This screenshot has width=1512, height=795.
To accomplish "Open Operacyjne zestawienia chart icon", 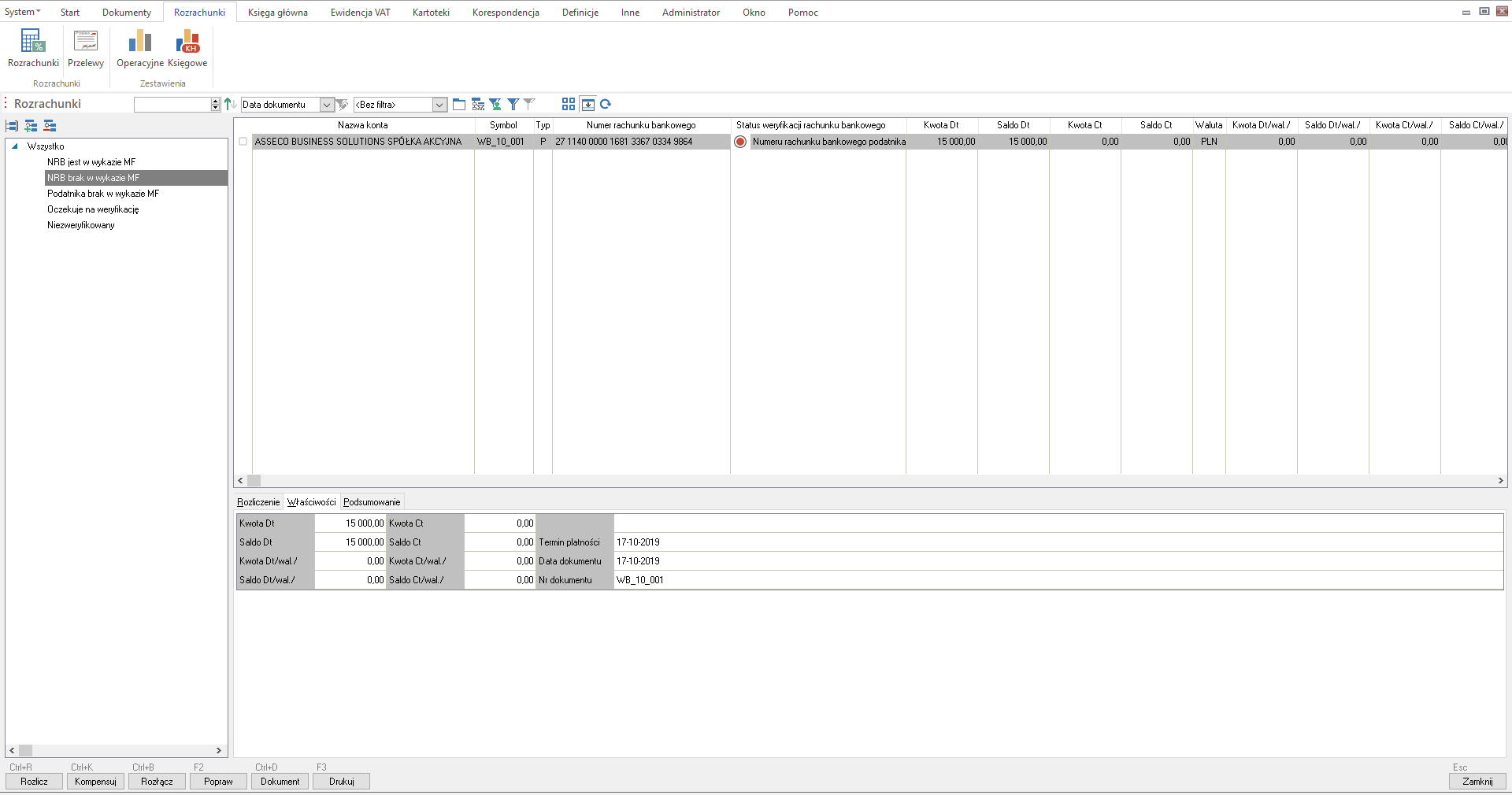I will click(x=140, y=49).
